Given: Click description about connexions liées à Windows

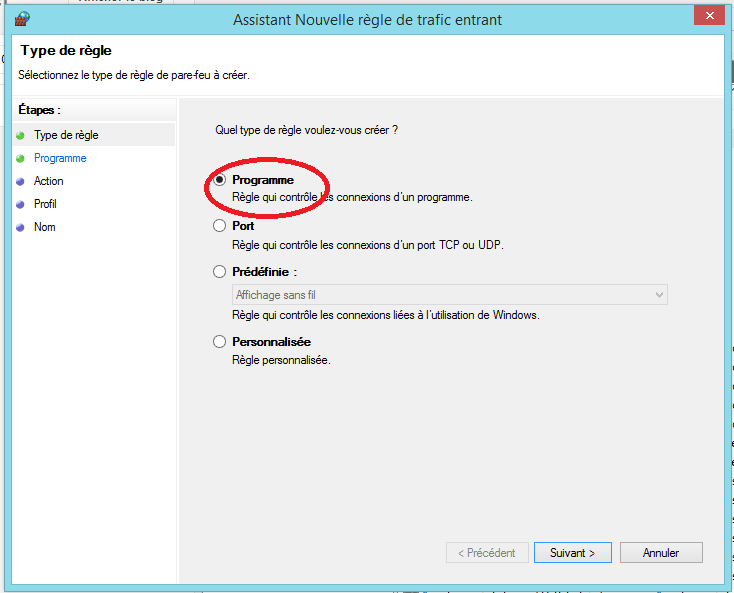Looking at the screenshot, I should click(386, 315).
